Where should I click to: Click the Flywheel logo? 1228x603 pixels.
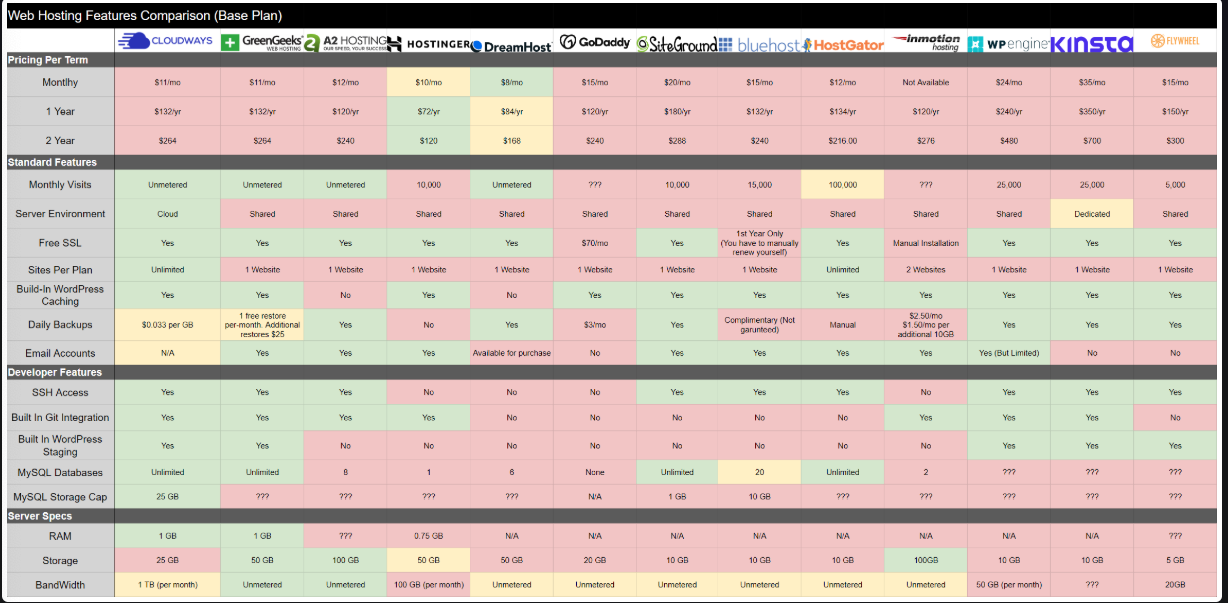(x=1175, y=42)
